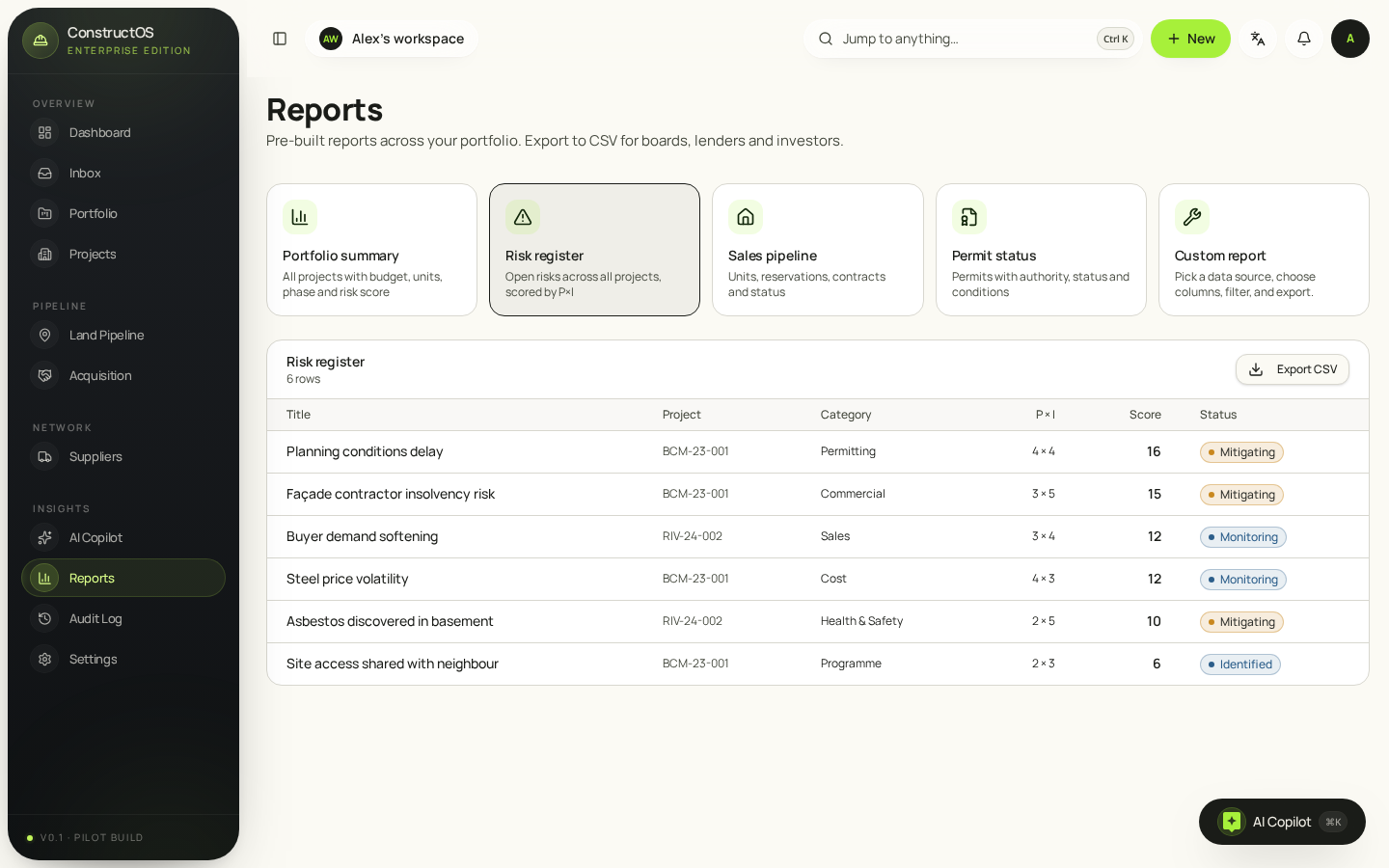This screenshot has width=1389, height=868.
Task: Click the score 16 cell
Action: (1154, 451)
